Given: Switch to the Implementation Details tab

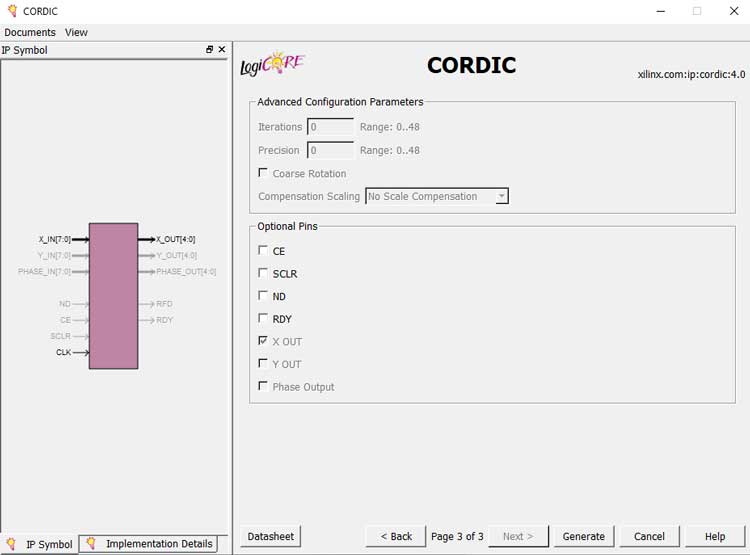Looking at the screenshot, I should (x=148, y=544).
